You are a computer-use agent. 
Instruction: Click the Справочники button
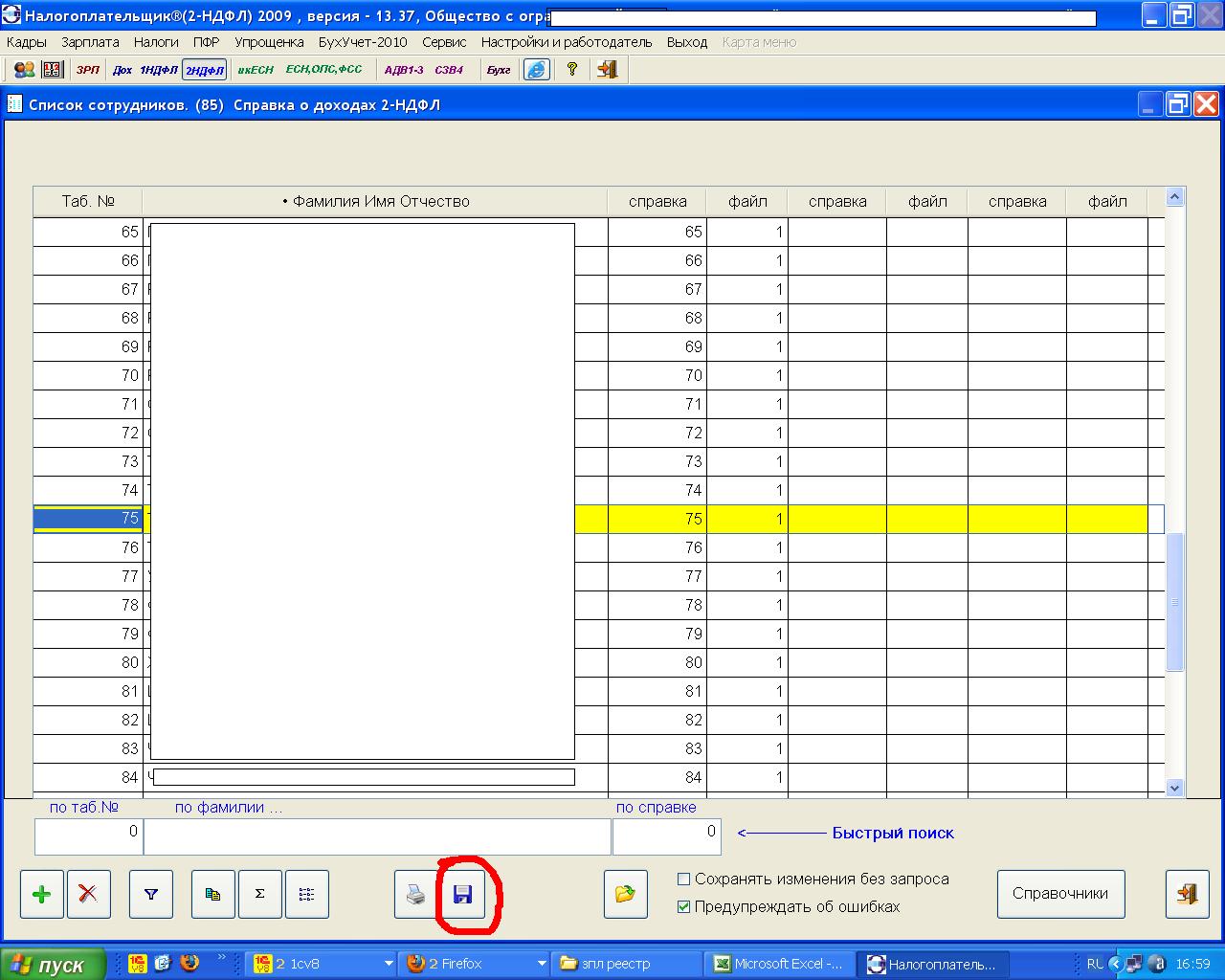tap(1060, 894)
